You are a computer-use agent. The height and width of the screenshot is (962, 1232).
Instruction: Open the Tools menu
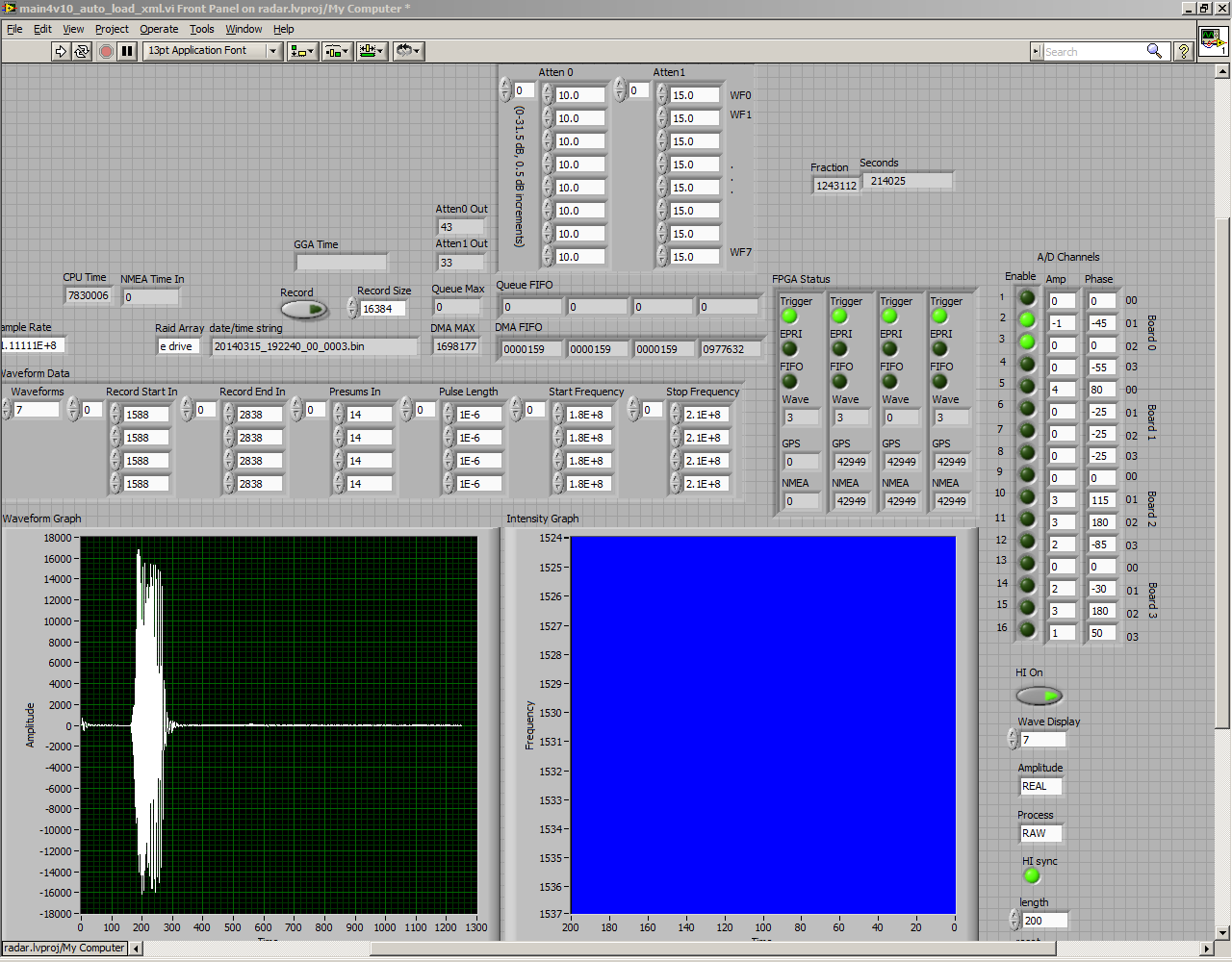tap(201, 29)
